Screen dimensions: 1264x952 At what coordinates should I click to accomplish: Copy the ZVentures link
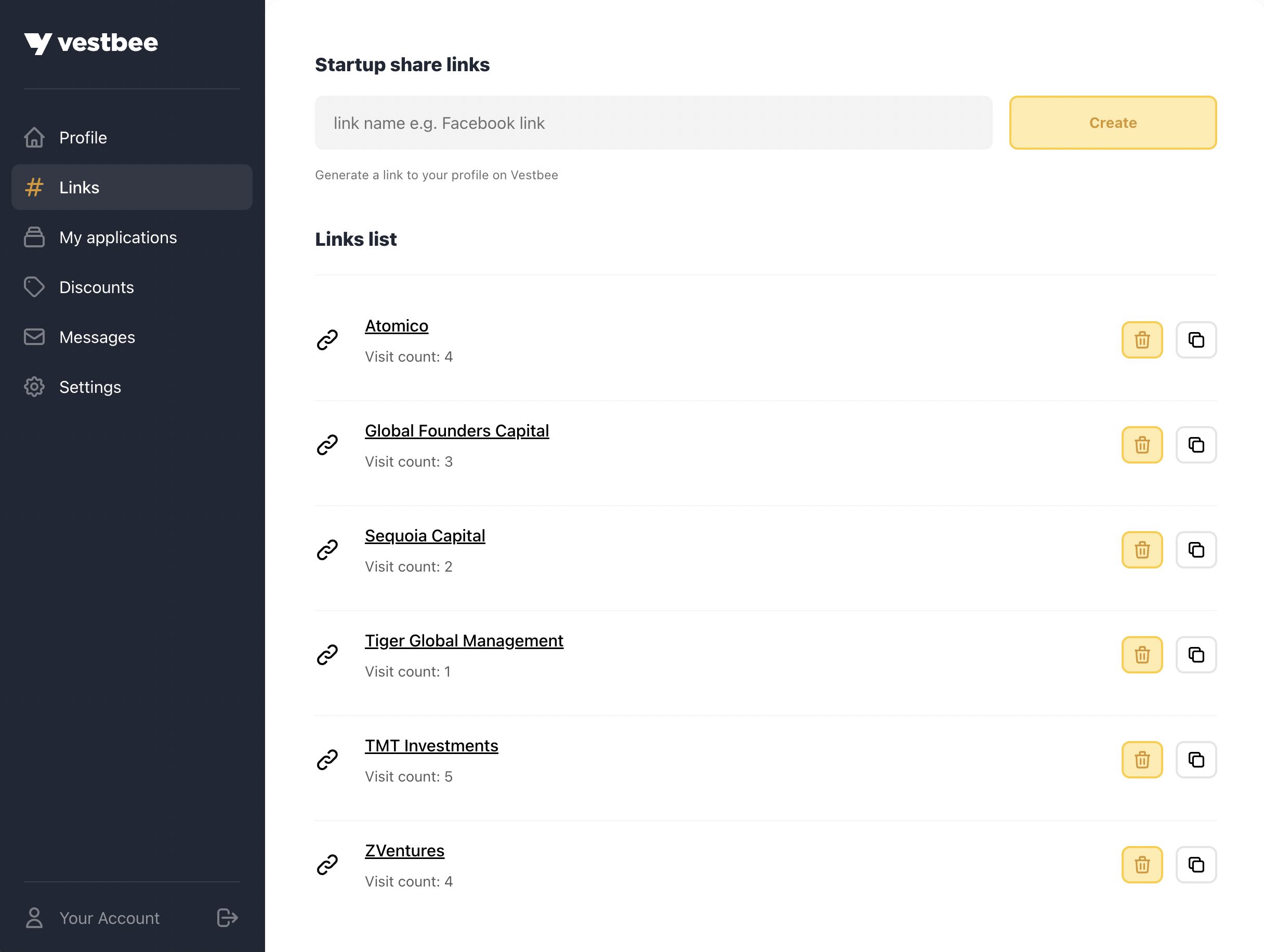click(1195, 865)
